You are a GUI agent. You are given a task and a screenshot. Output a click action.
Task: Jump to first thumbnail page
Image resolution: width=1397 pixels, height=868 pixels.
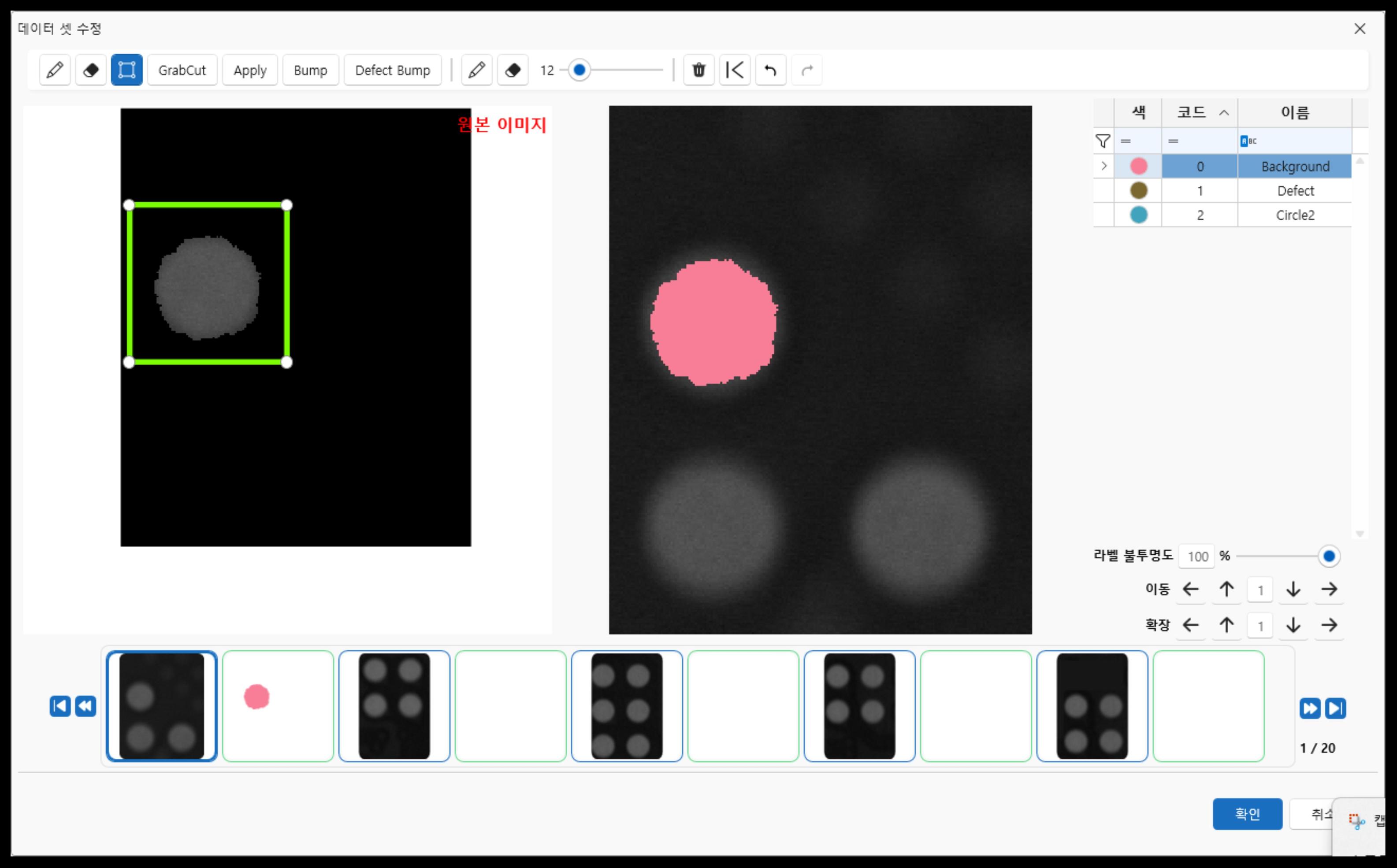pos(60,706)
